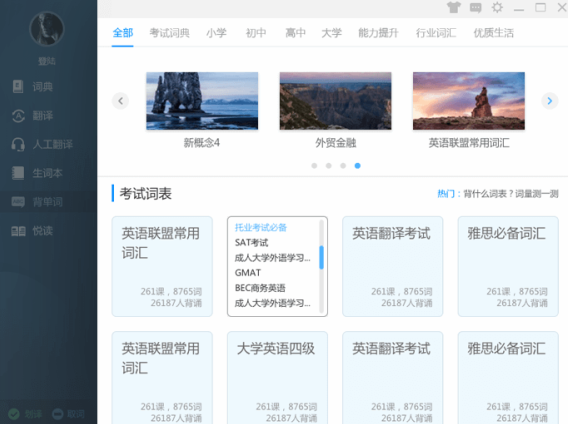
Task: Click the 登陆 login text
Action: click(x=47, y=61)
